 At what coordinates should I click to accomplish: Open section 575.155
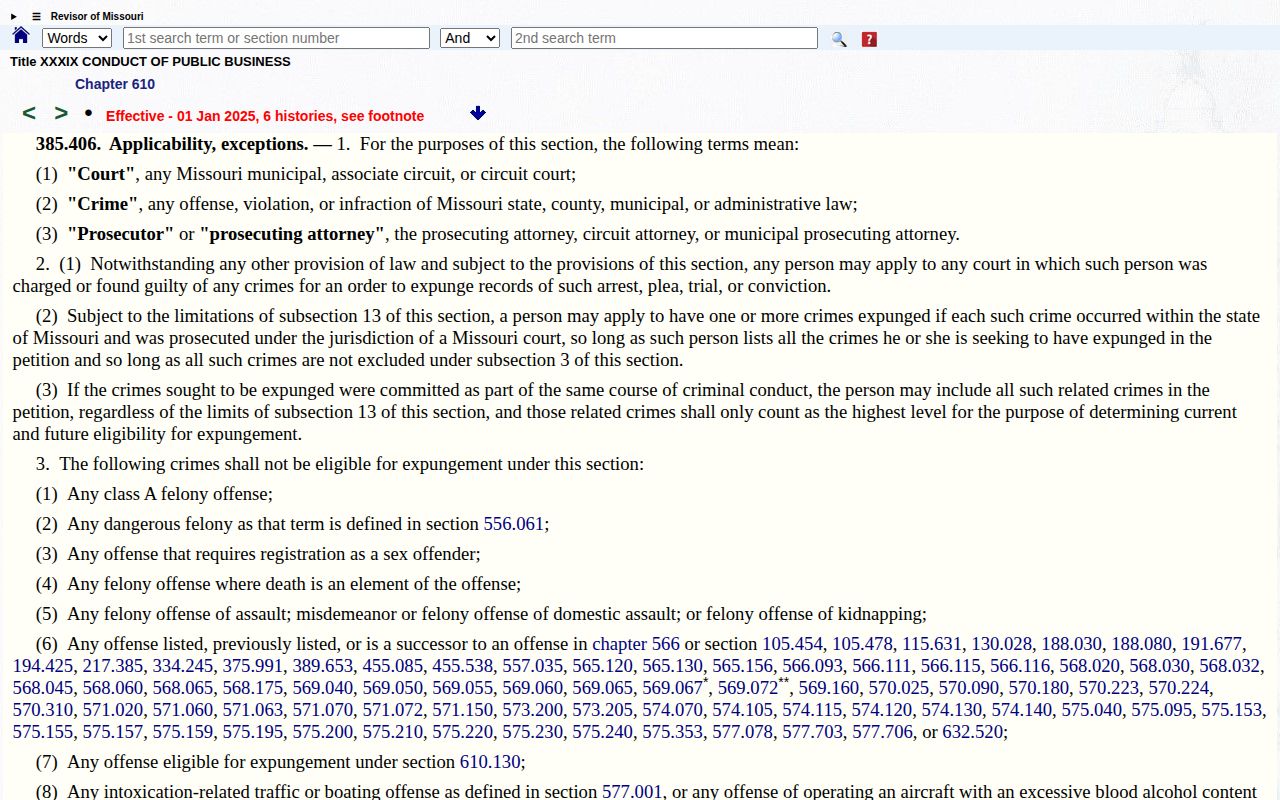pyautogui.click(x=43, y=732)
